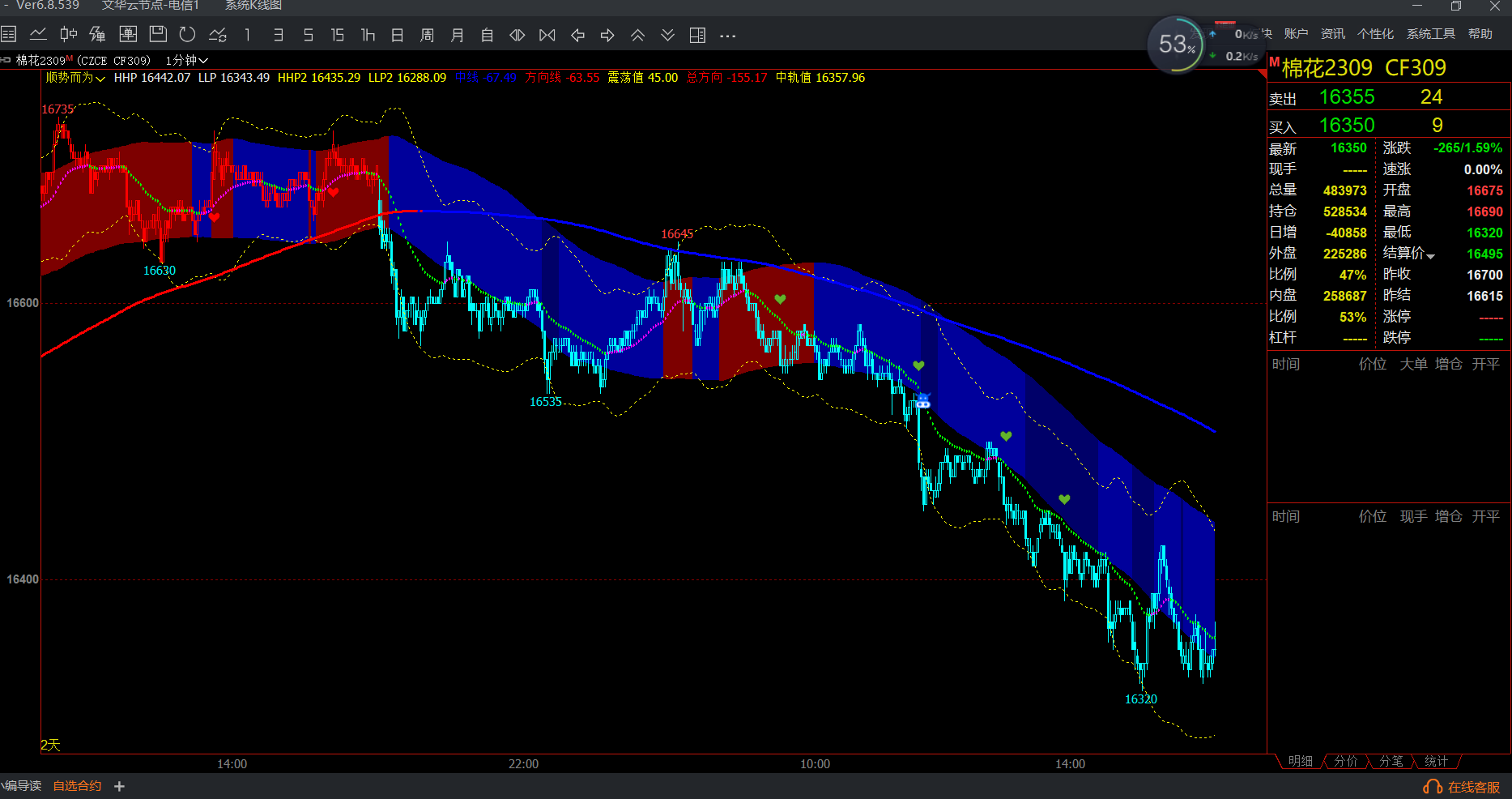
Task: Open 在线客服 online support link
Action: [1474, 787]
